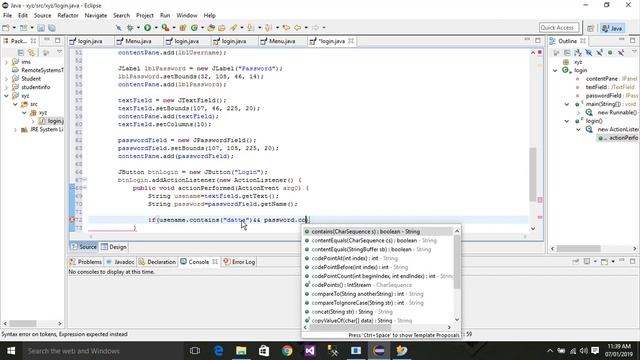Click the Save disk icon in toolbar
Image resolution: width=640 pixels, height=360 pixels.
(41, 28)
